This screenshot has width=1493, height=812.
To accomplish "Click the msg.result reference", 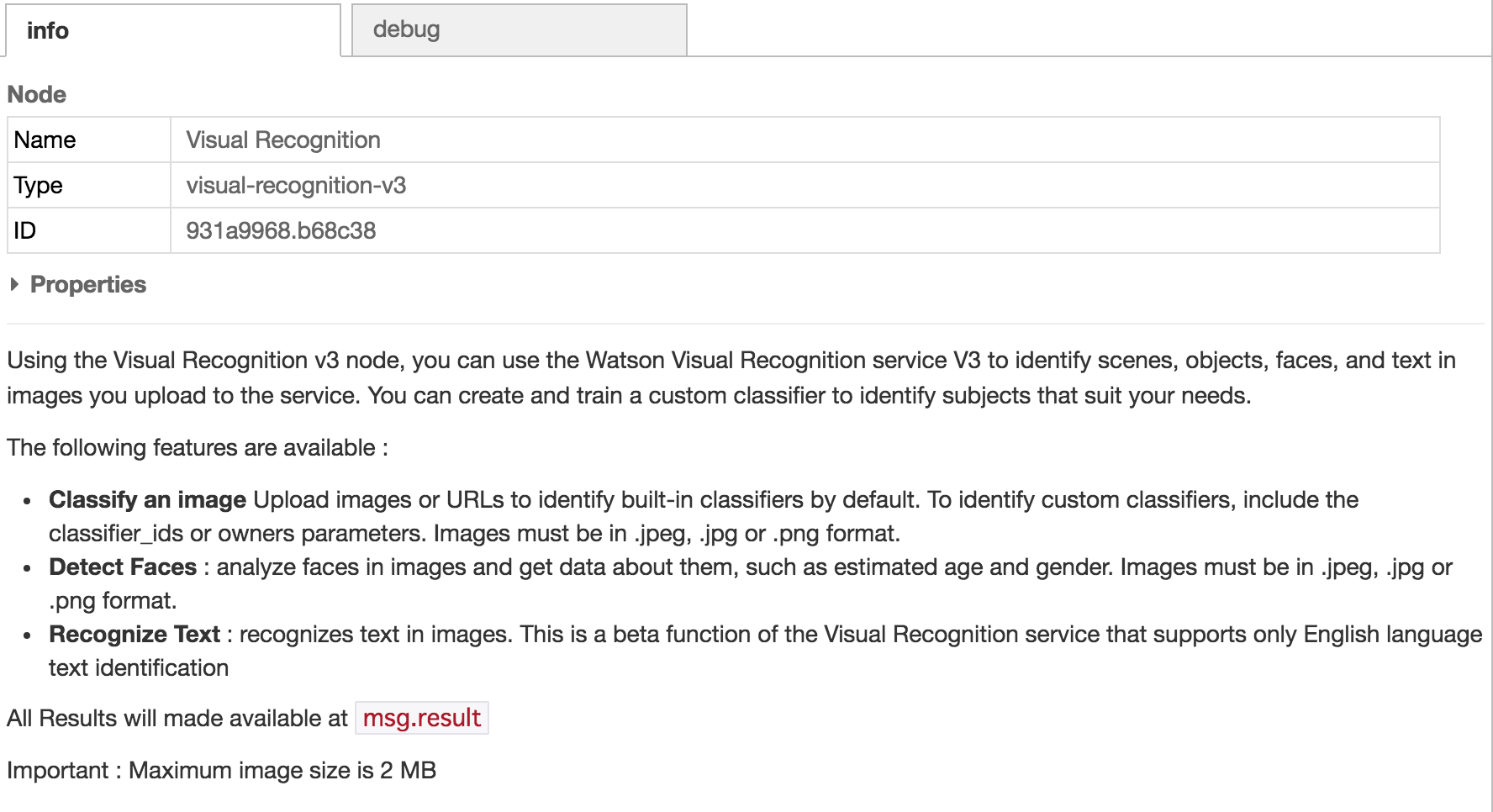I will point(421,719).
